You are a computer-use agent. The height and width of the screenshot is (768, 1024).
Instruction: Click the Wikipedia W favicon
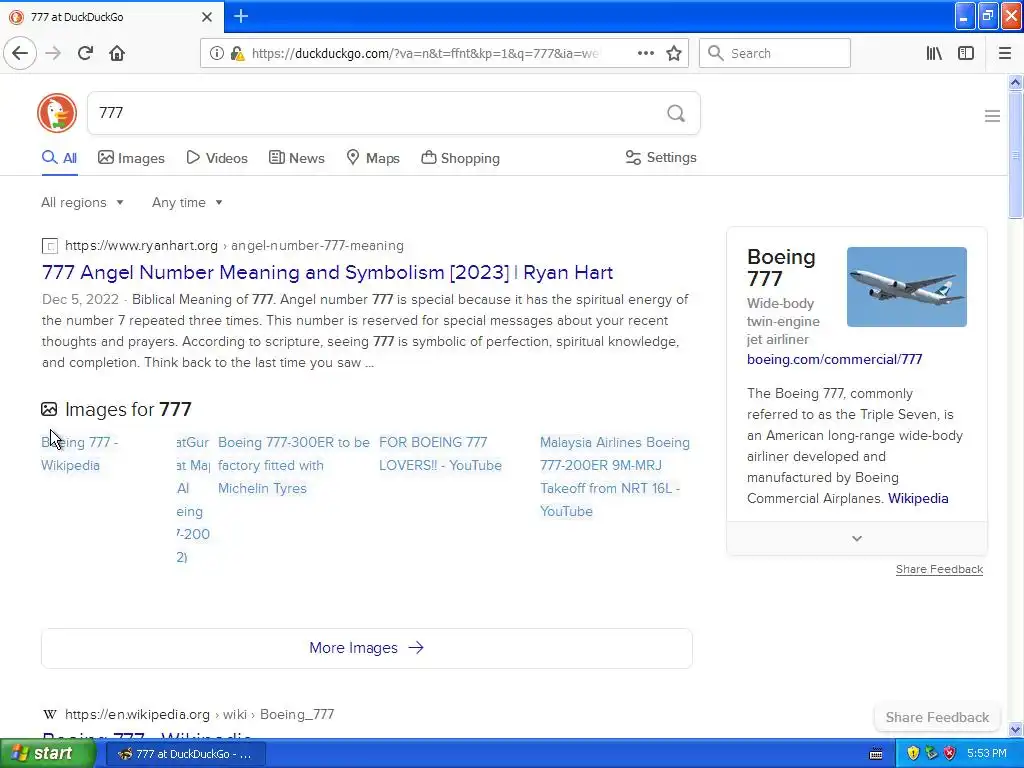point(50,714)
